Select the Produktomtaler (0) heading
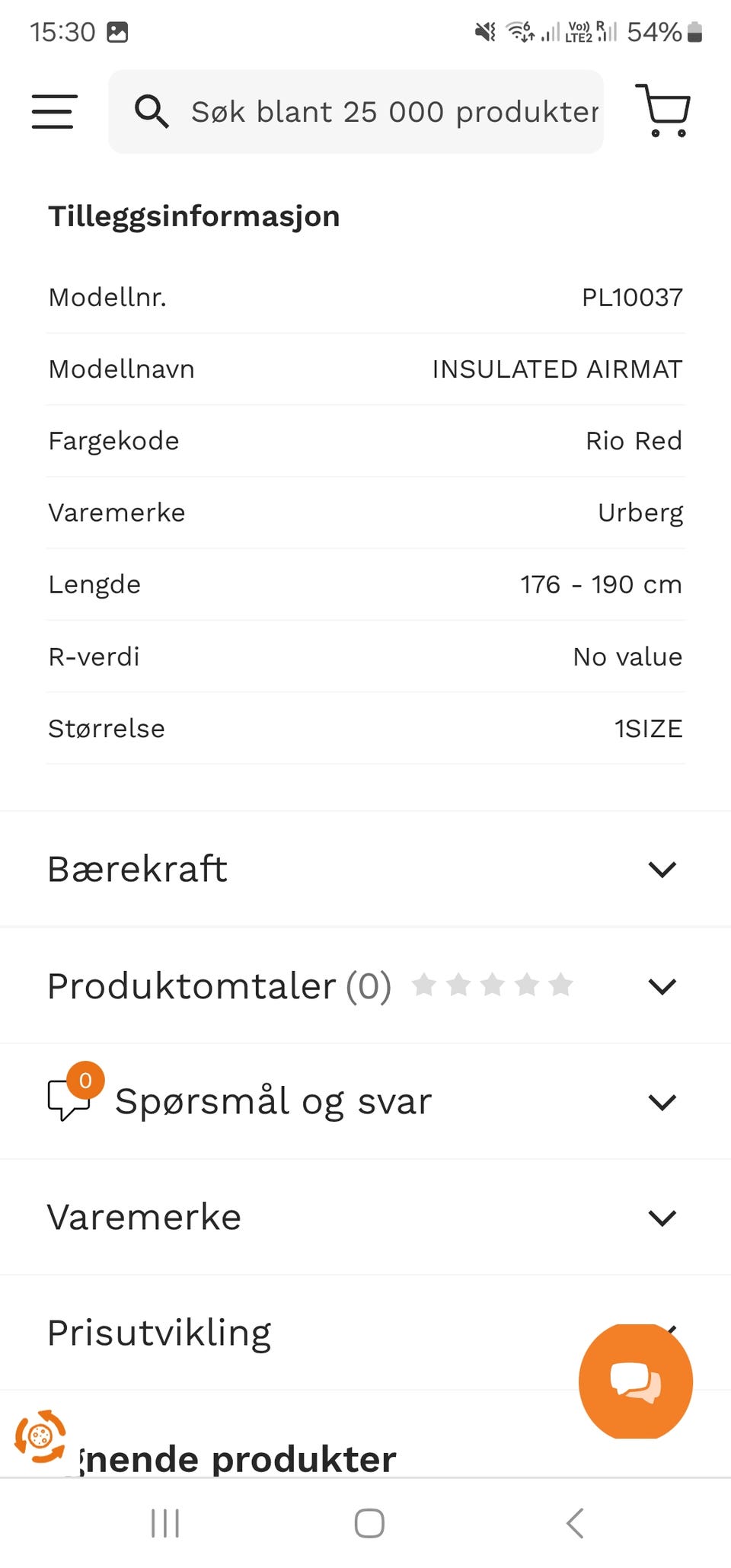The width and height of the screenshot is (731, 1568). [x=219, y=986]
